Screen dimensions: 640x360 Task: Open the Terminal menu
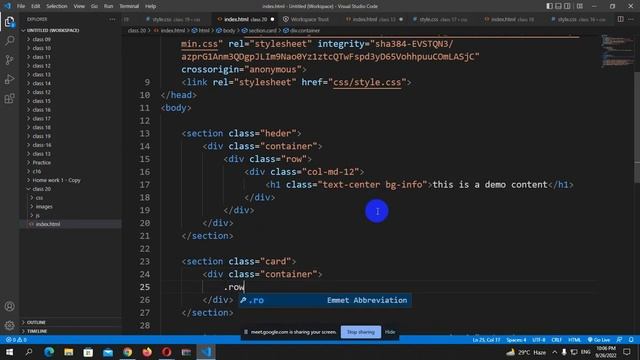pyautogui.click(x=129, y=6)
